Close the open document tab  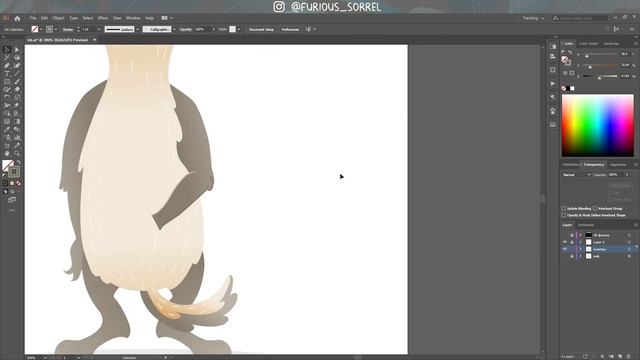(x=95, y=40)
